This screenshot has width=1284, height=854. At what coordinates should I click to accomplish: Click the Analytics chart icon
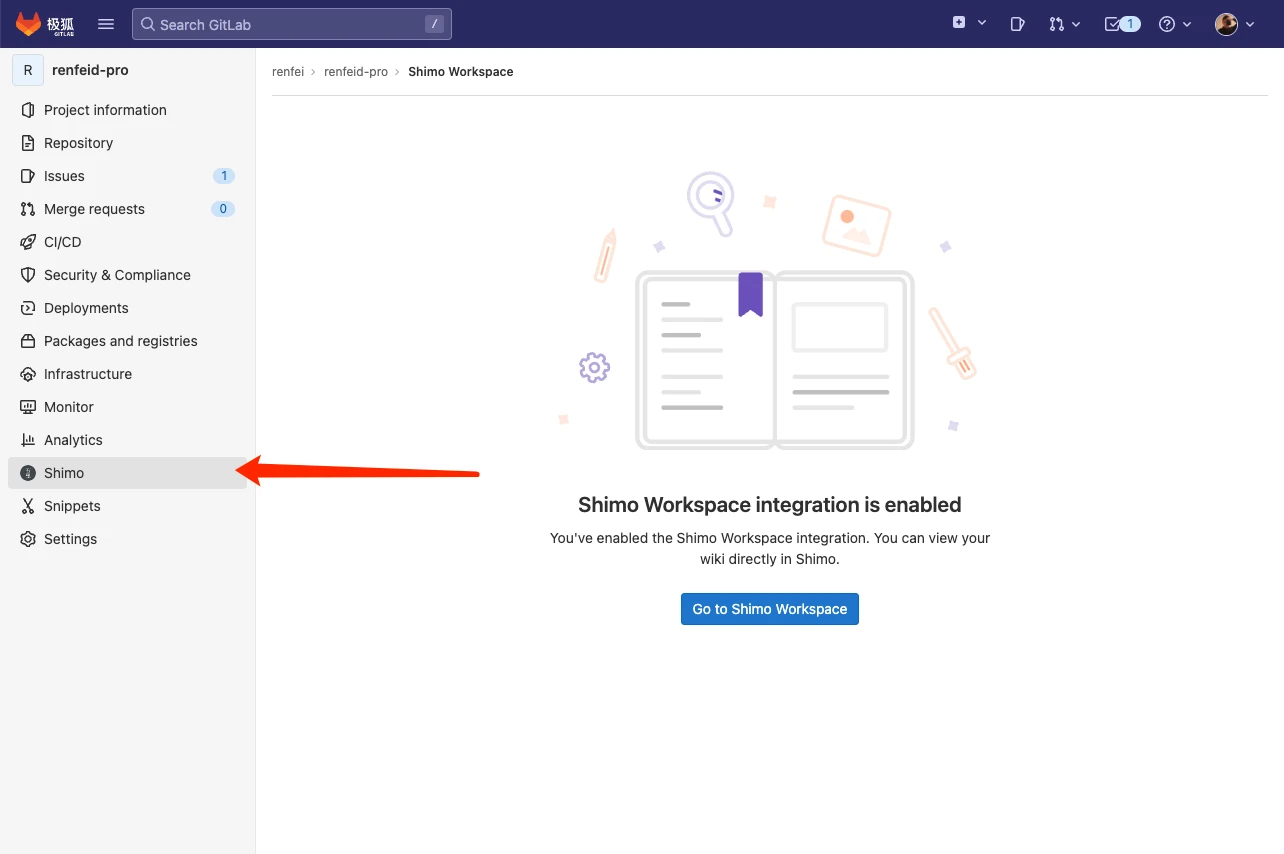pyautogui.click(x=28, y=440)
